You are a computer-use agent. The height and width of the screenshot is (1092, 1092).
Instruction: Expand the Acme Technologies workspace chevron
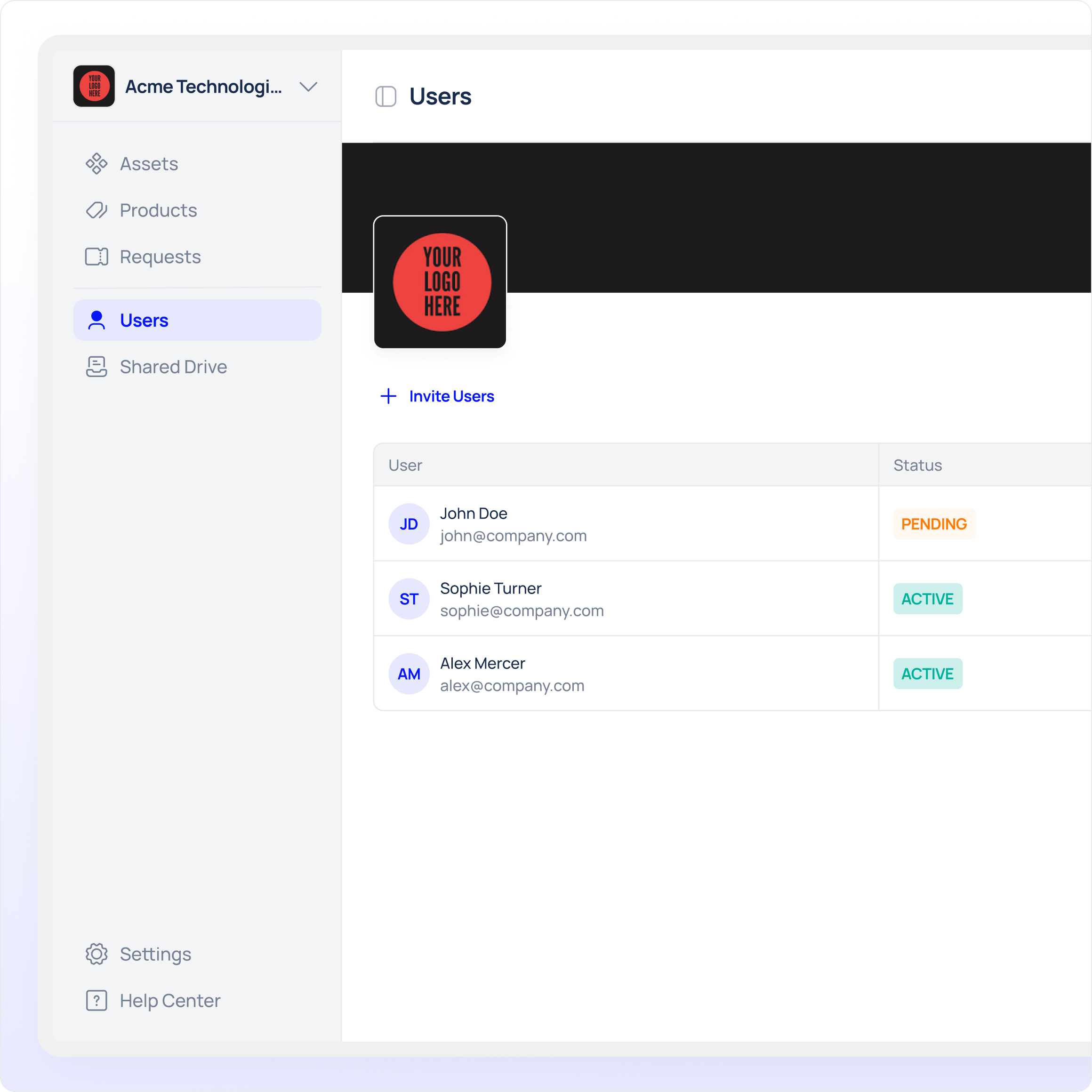coord(308,87)
